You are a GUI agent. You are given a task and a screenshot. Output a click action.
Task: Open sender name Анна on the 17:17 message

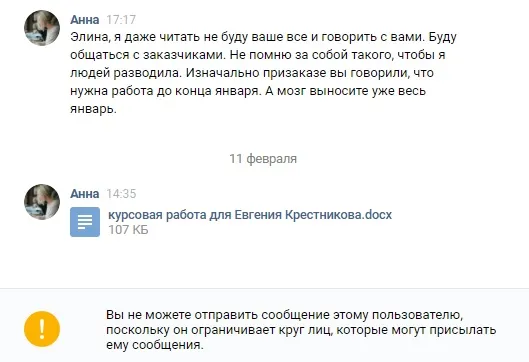point(85,20)
